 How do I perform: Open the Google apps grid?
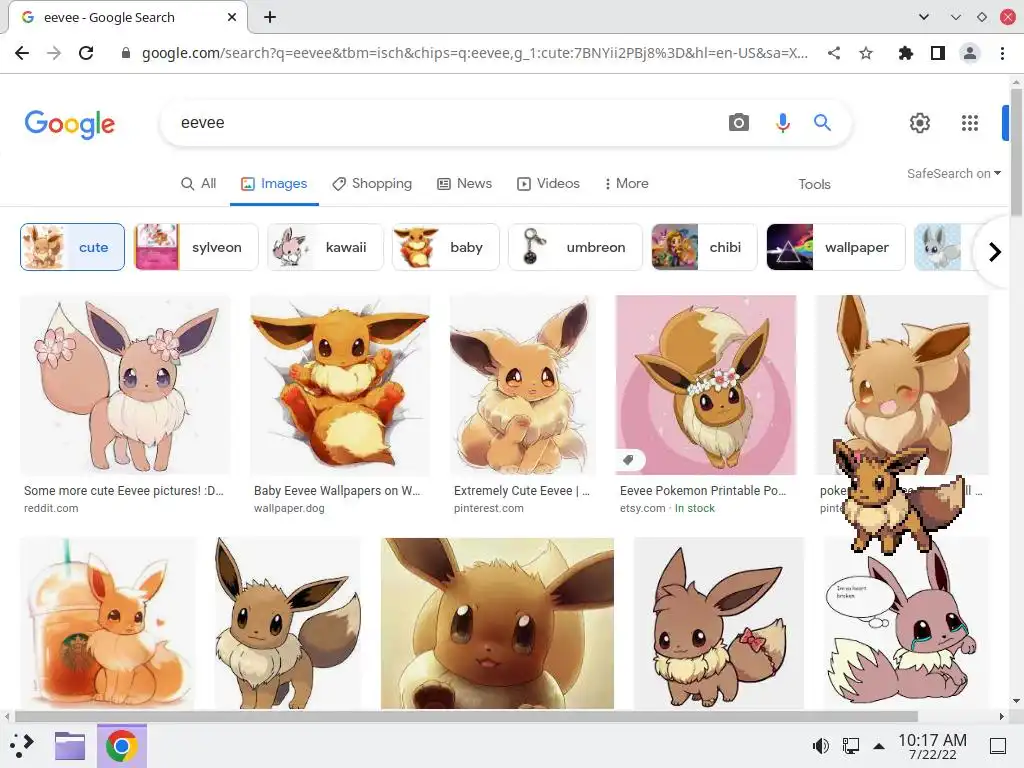[x=970, y=123]
